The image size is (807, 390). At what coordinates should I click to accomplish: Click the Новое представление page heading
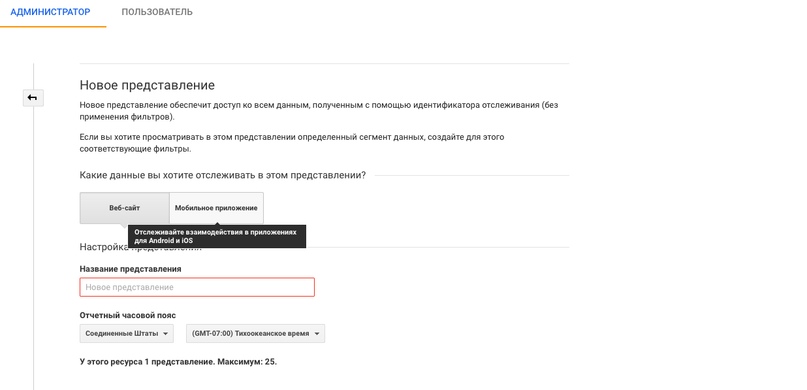pos(147,85)
